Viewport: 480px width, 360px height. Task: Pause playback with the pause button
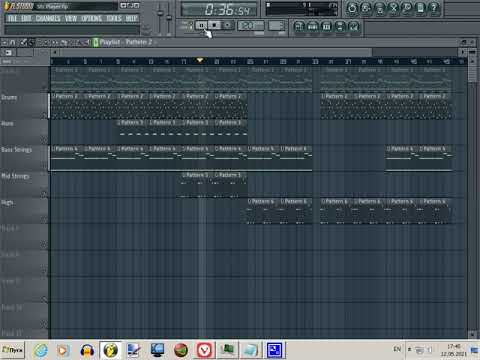tap(201, 25)
